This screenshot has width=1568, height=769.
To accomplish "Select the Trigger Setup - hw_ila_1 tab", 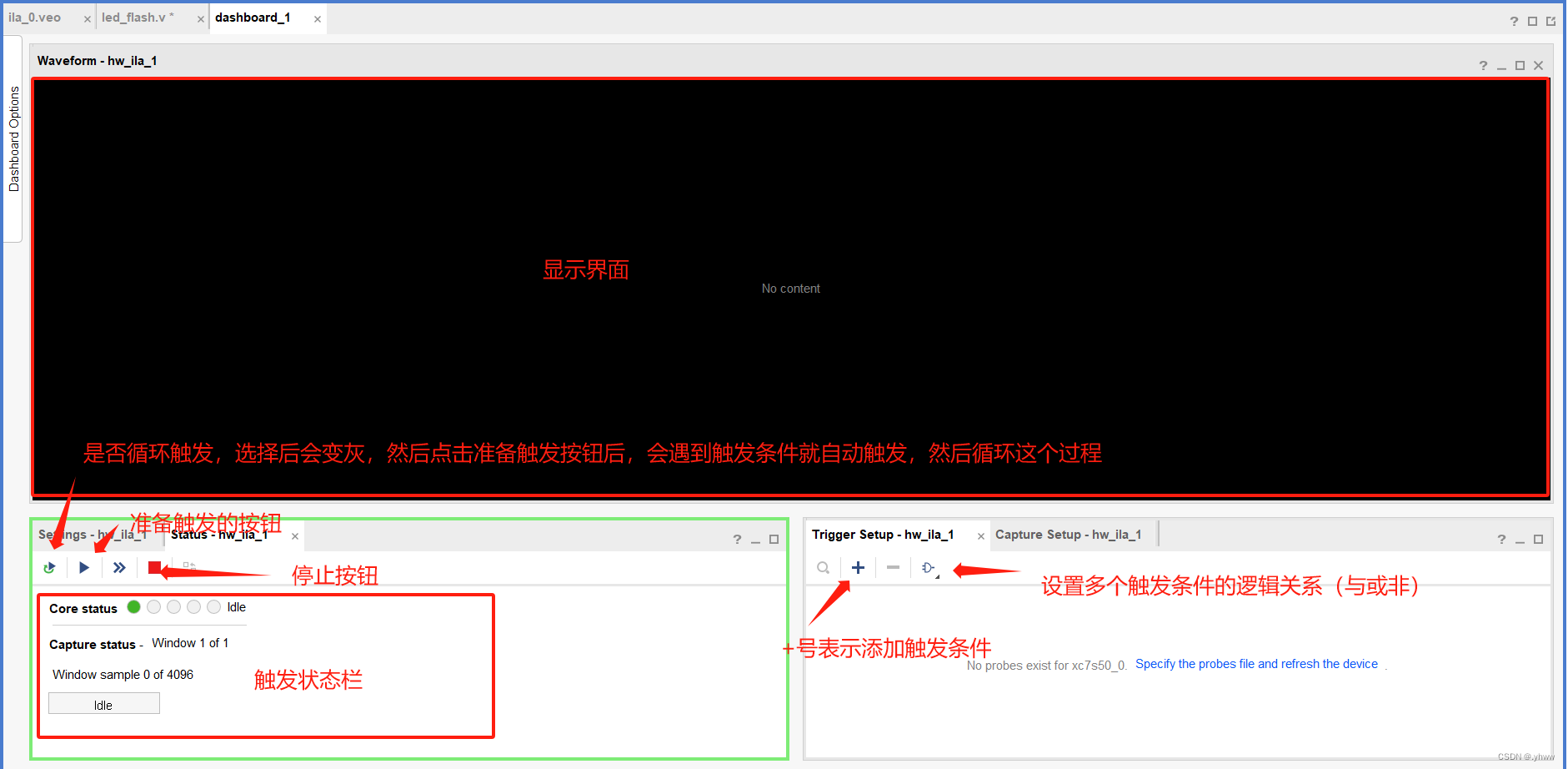I will tap(883, 535).
